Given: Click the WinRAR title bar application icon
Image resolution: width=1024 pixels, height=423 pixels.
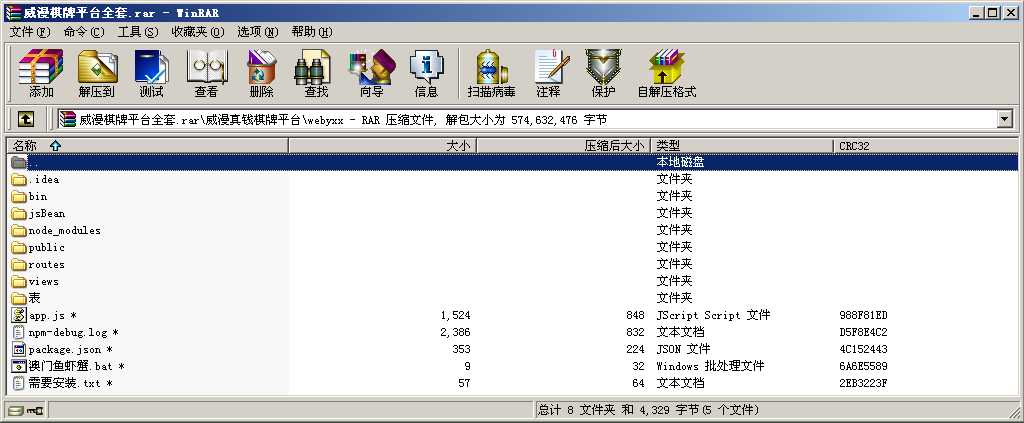Looking at the screenshot, I should click(x=12, y=12).
